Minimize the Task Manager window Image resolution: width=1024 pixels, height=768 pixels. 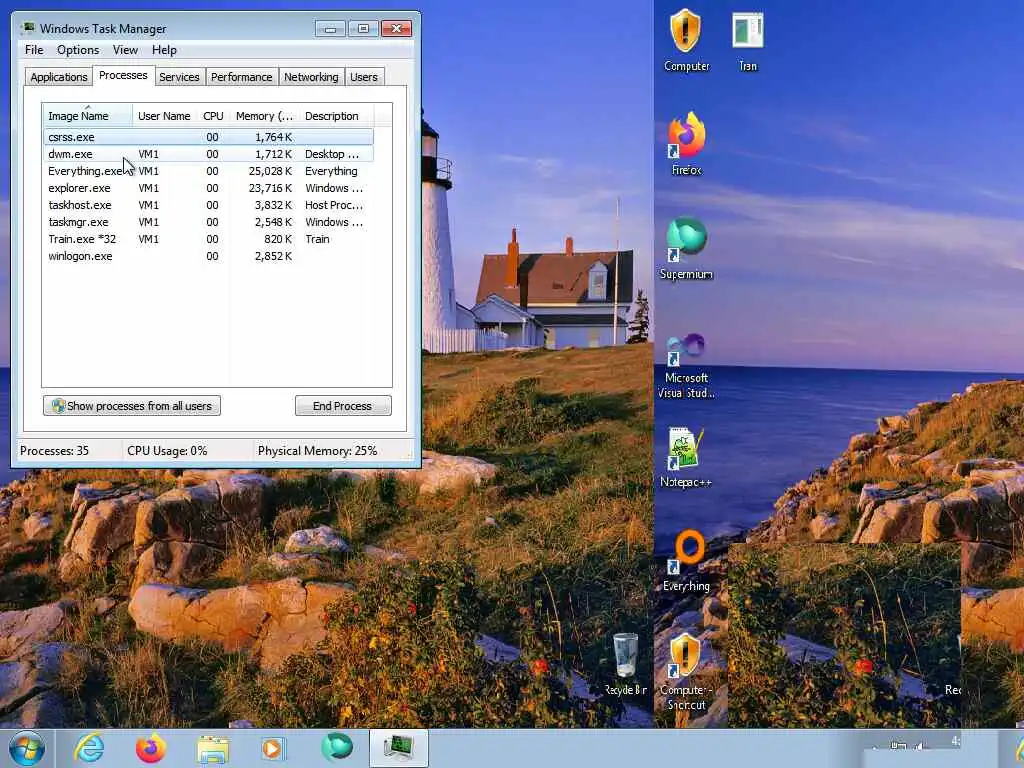(330, 29)
